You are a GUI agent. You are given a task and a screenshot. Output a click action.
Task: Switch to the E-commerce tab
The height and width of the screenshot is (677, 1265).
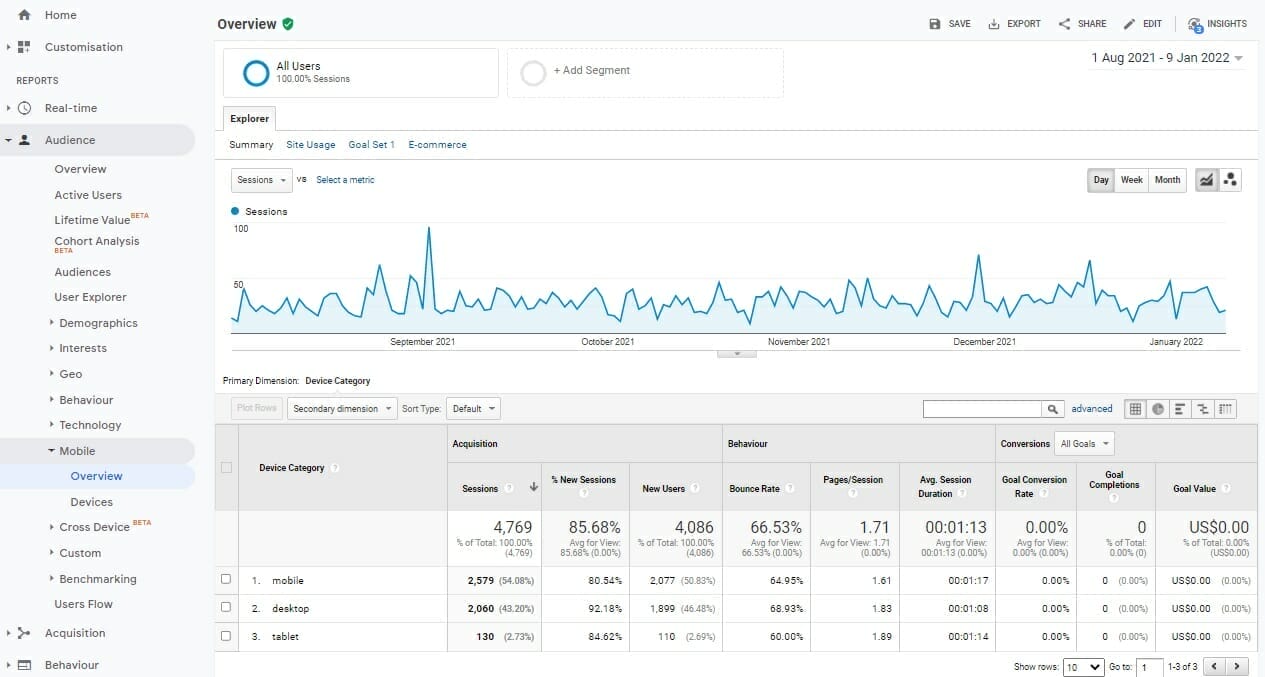[437, 144]
